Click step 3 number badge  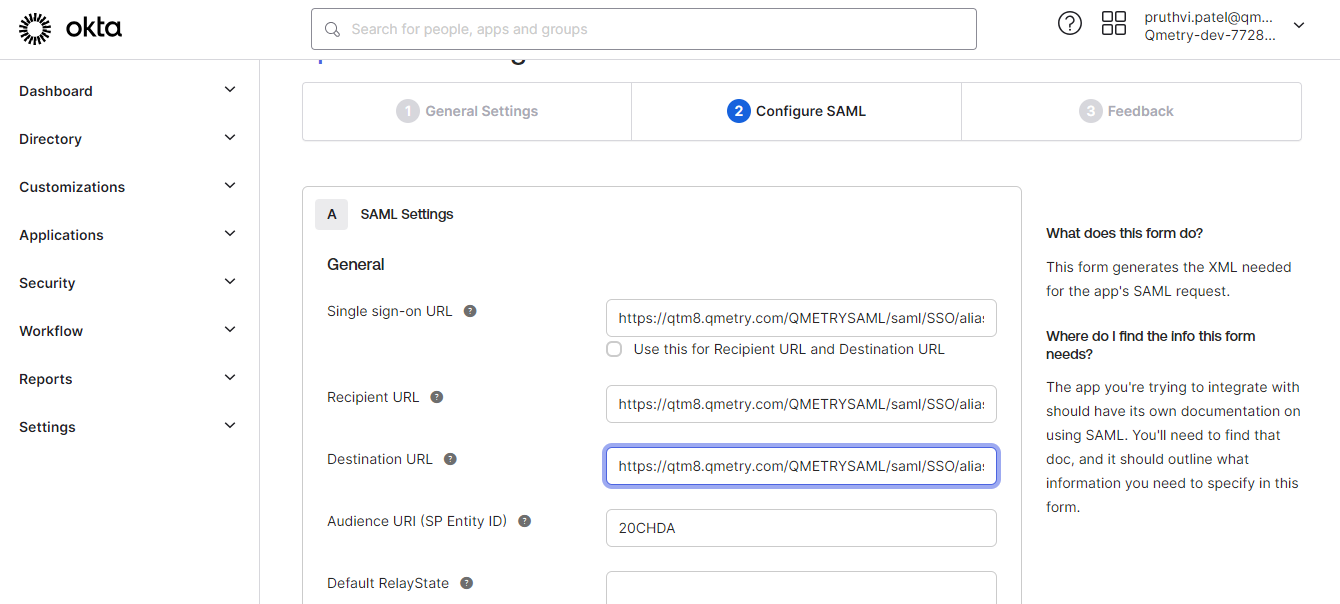[x=1090, y=111]
